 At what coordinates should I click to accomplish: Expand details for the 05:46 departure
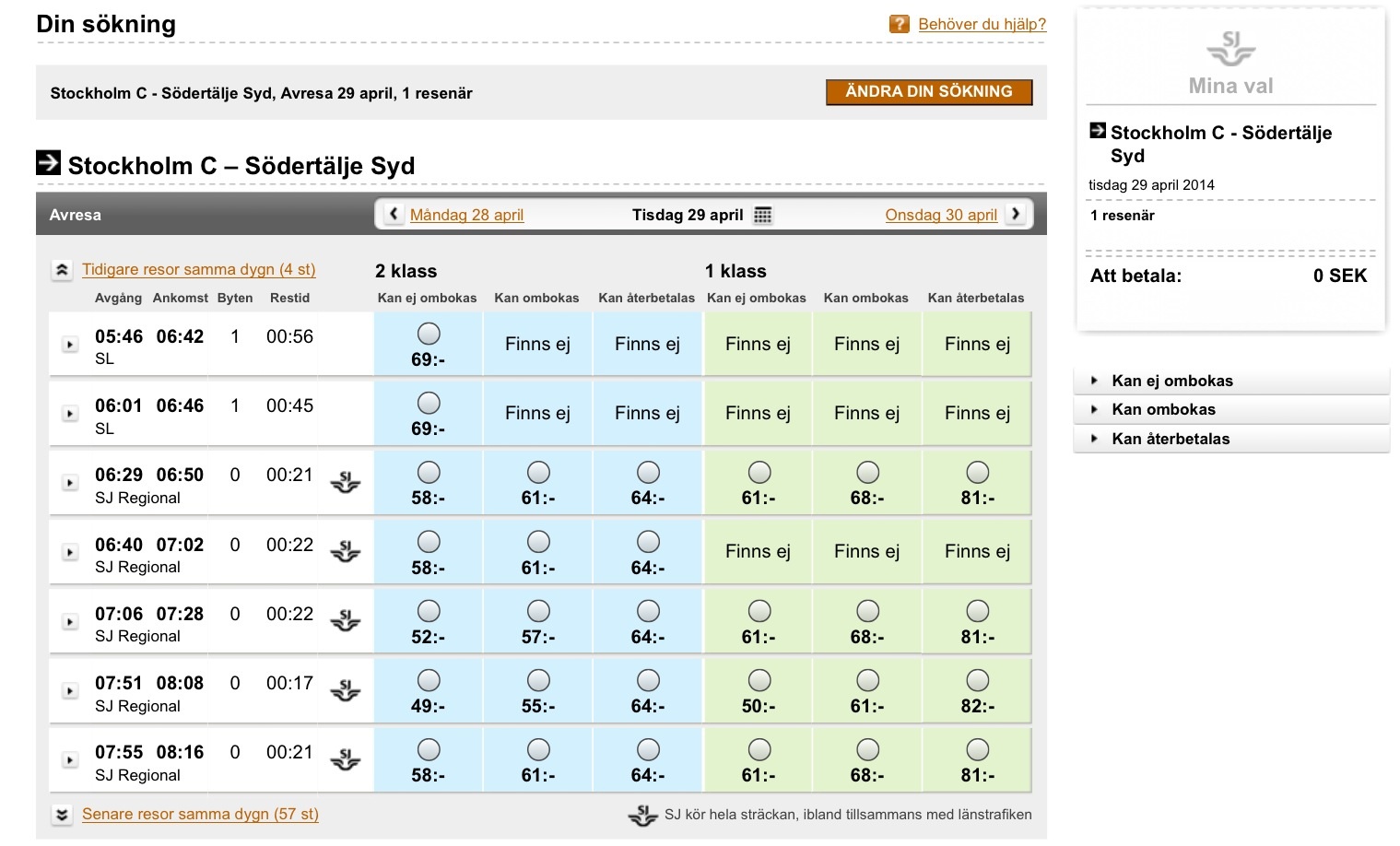[x=70, y=345]
